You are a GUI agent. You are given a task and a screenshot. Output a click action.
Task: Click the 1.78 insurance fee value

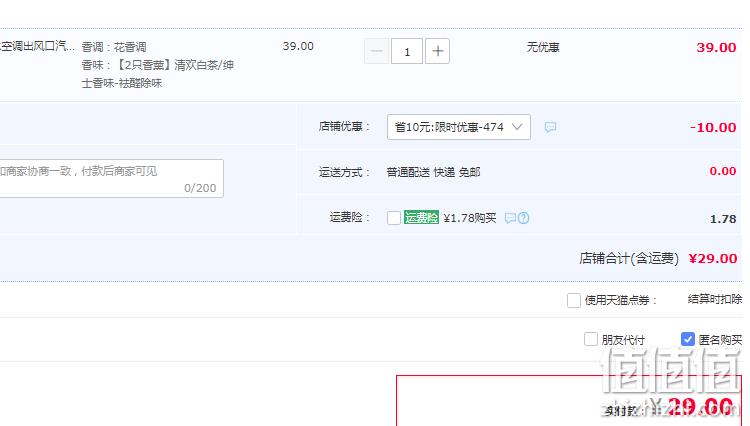coord(723,219)
